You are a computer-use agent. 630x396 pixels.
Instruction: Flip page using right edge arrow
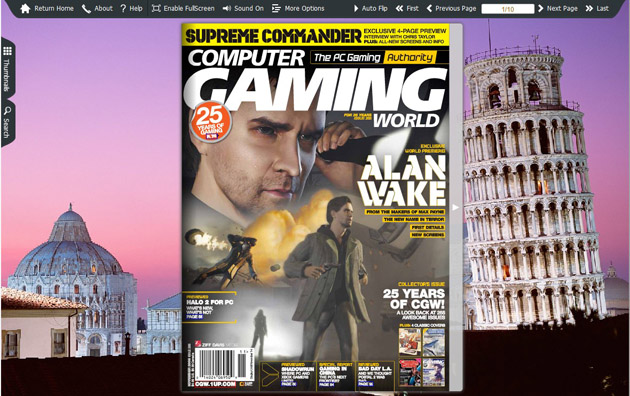455,207
